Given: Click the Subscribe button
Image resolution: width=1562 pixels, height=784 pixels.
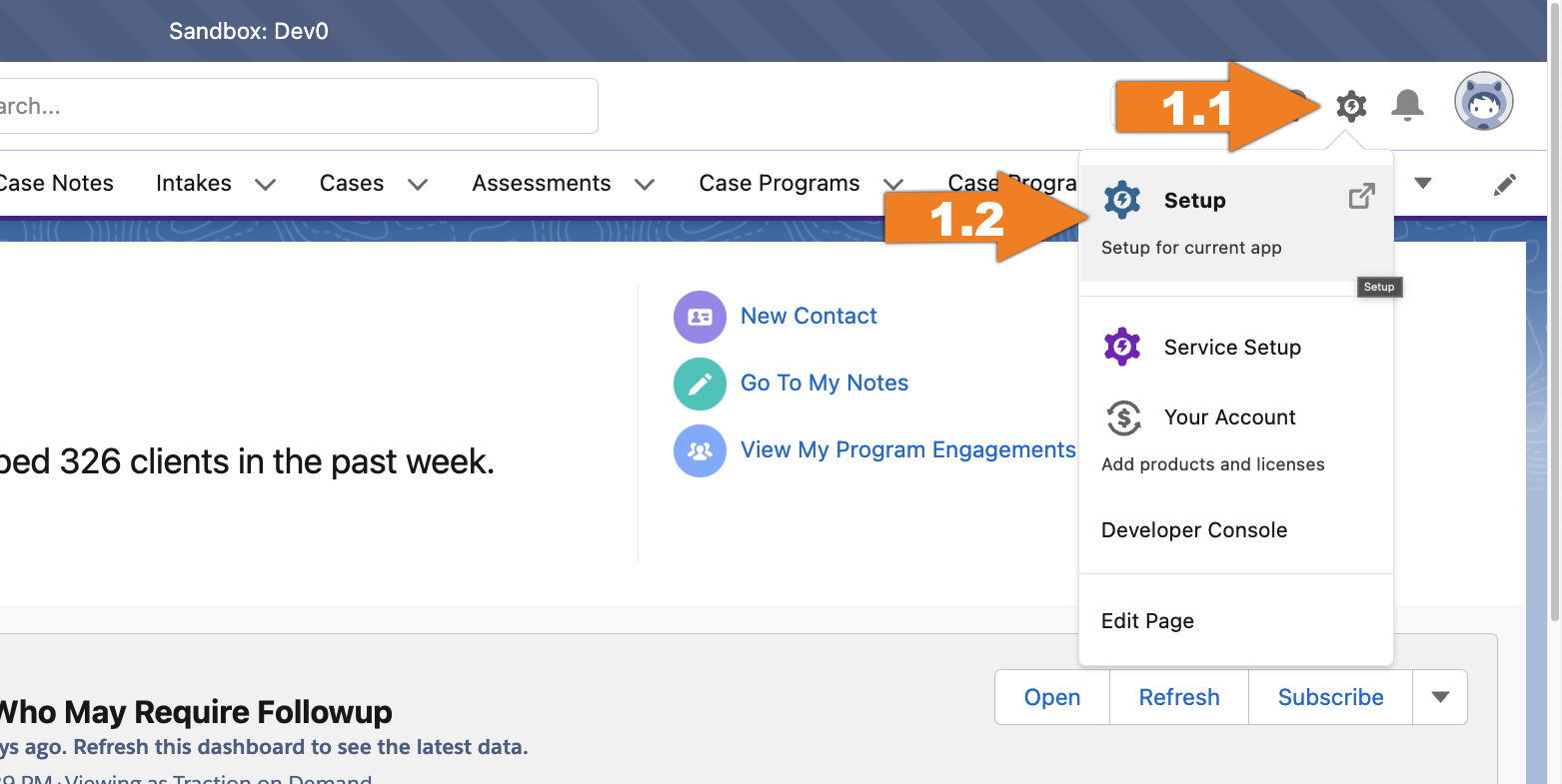Looking at the screenshot, I should coord(1329,696).
